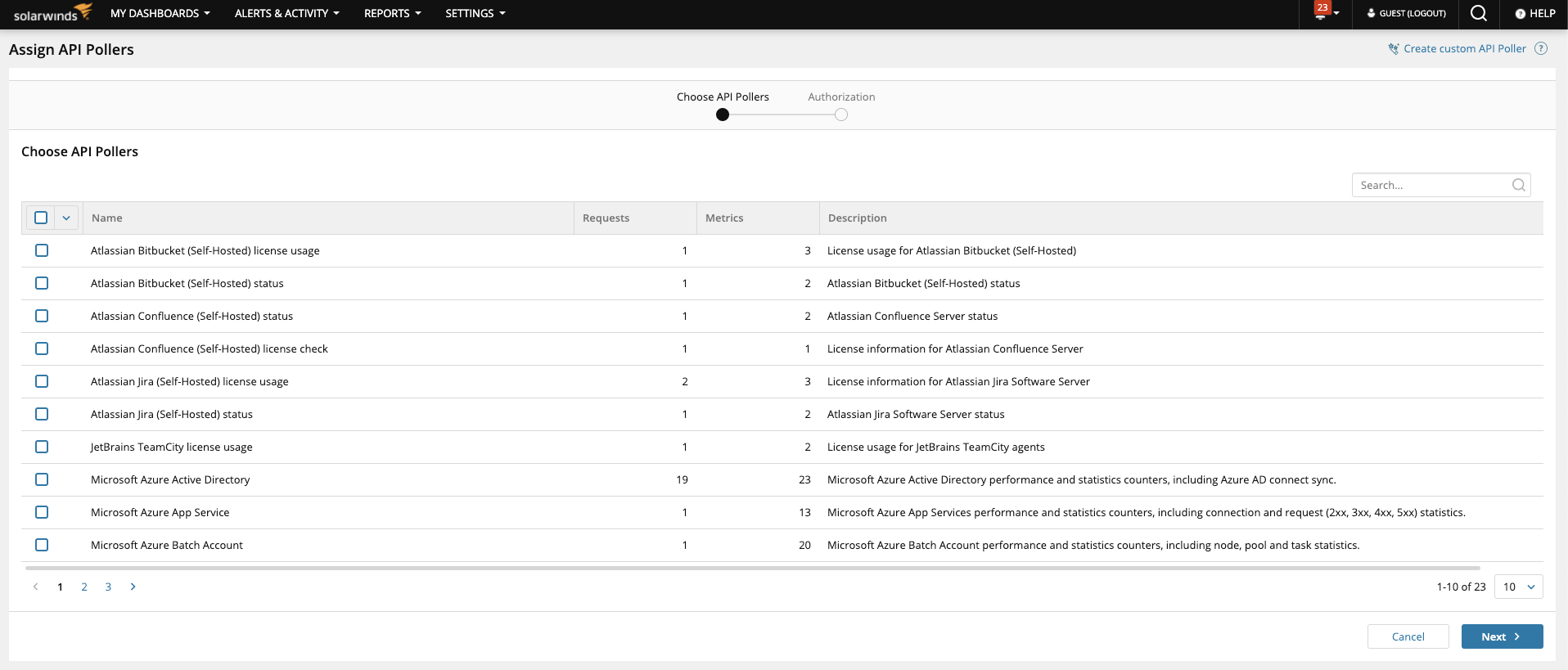This screenshot has width=1568, height=670.
Task: Click the 1-10 of 23 pagination text
Action: pyautogui.click(x=1461, y=587)
